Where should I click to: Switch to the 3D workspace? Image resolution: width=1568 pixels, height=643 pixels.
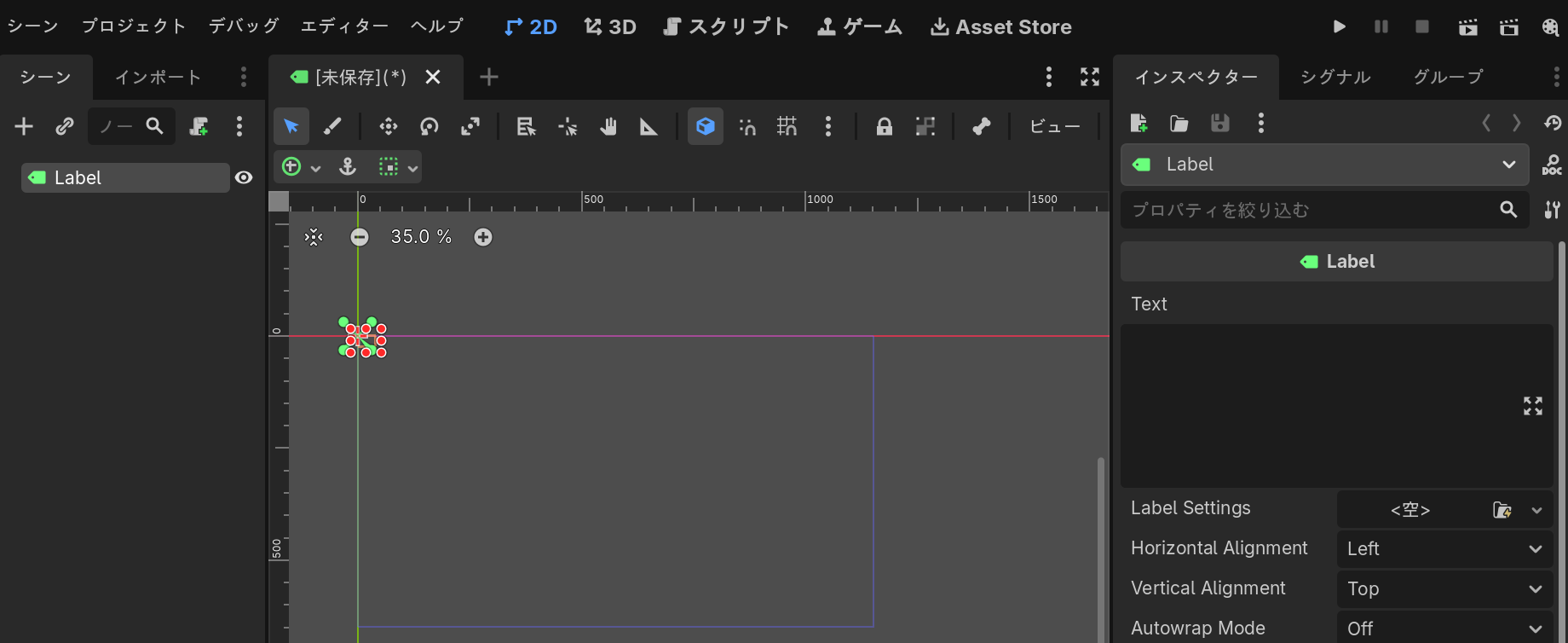click(610, 26)
